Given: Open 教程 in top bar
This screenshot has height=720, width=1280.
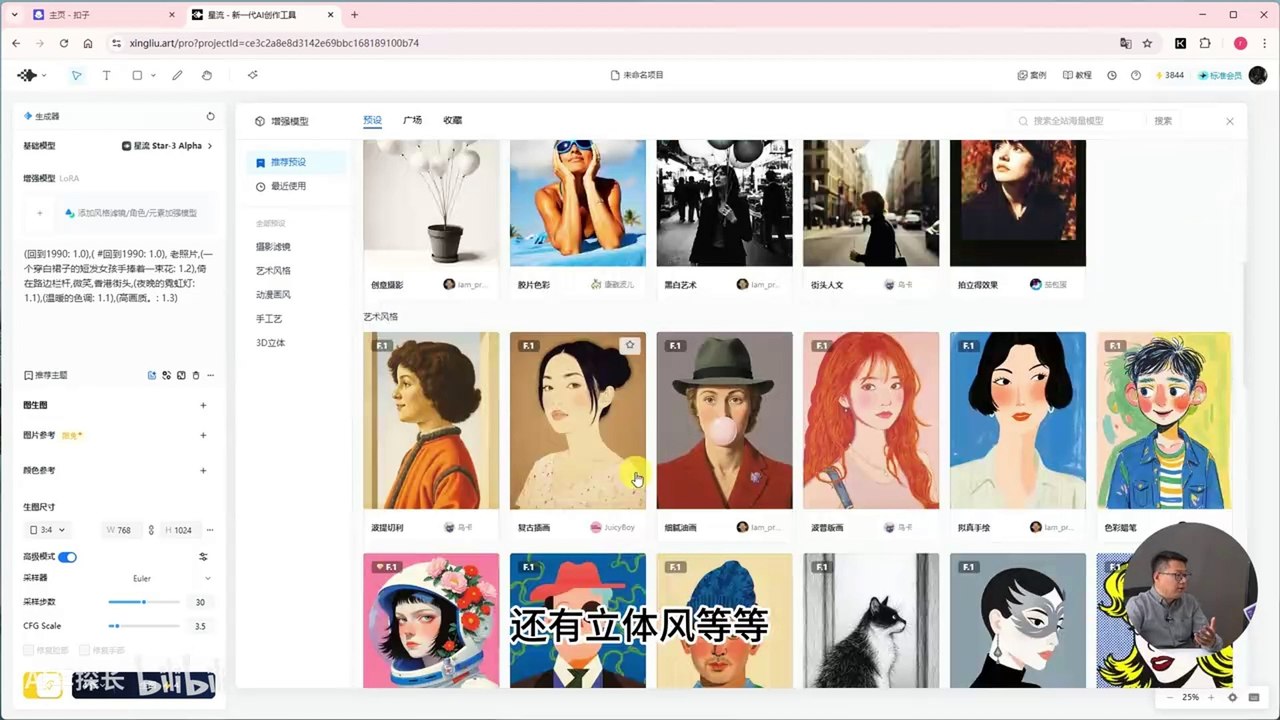Looking at the screenshot, I should click(x=1077, y=75).
